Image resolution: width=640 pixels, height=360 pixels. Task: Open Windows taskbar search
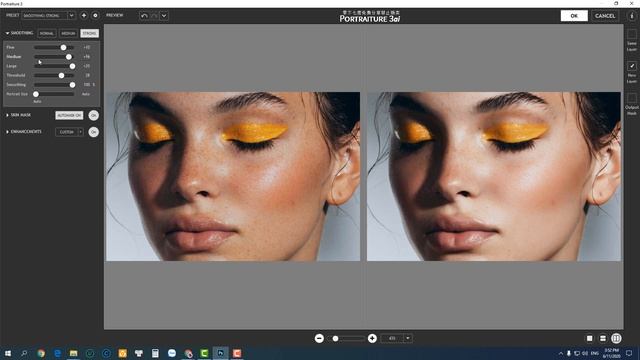point(24,353)
